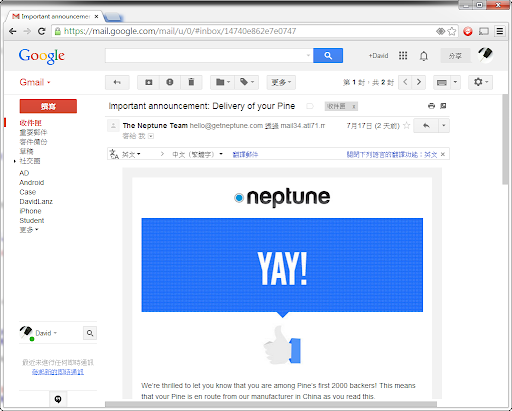Click the translate message link
This screenshot has height=411, width=512.
coord(245,154)
